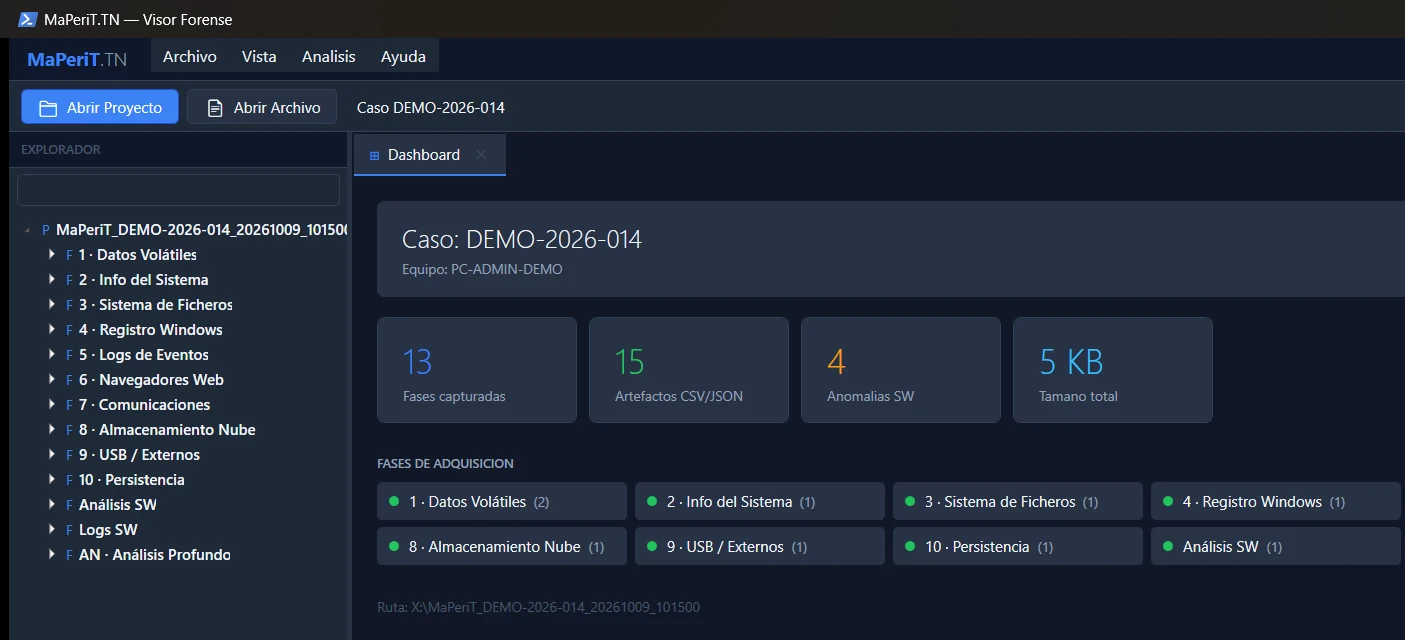Screen dimensions: 1405x640
Task: Click the grid icon on the Dashboard tab
Action: tap(375, 156)
